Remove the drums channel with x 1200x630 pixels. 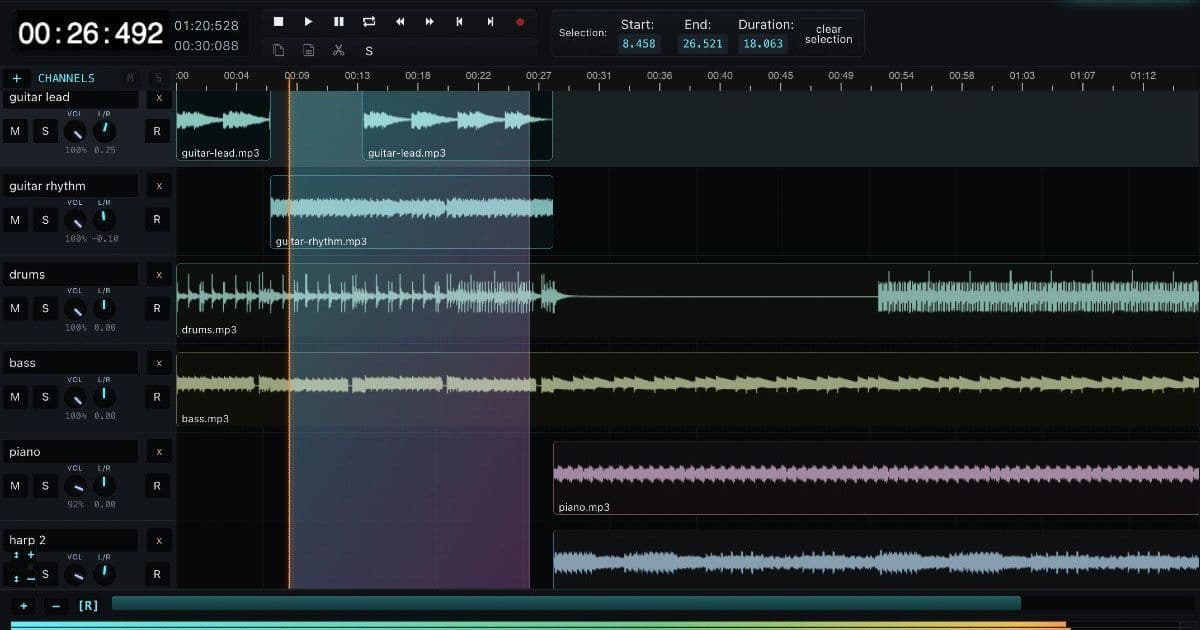click(158, 274)
